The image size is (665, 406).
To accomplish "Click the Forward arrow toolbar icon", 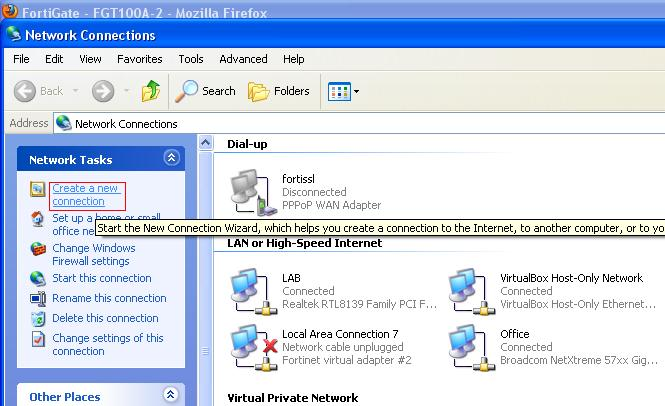I will (x=103, y=91).
